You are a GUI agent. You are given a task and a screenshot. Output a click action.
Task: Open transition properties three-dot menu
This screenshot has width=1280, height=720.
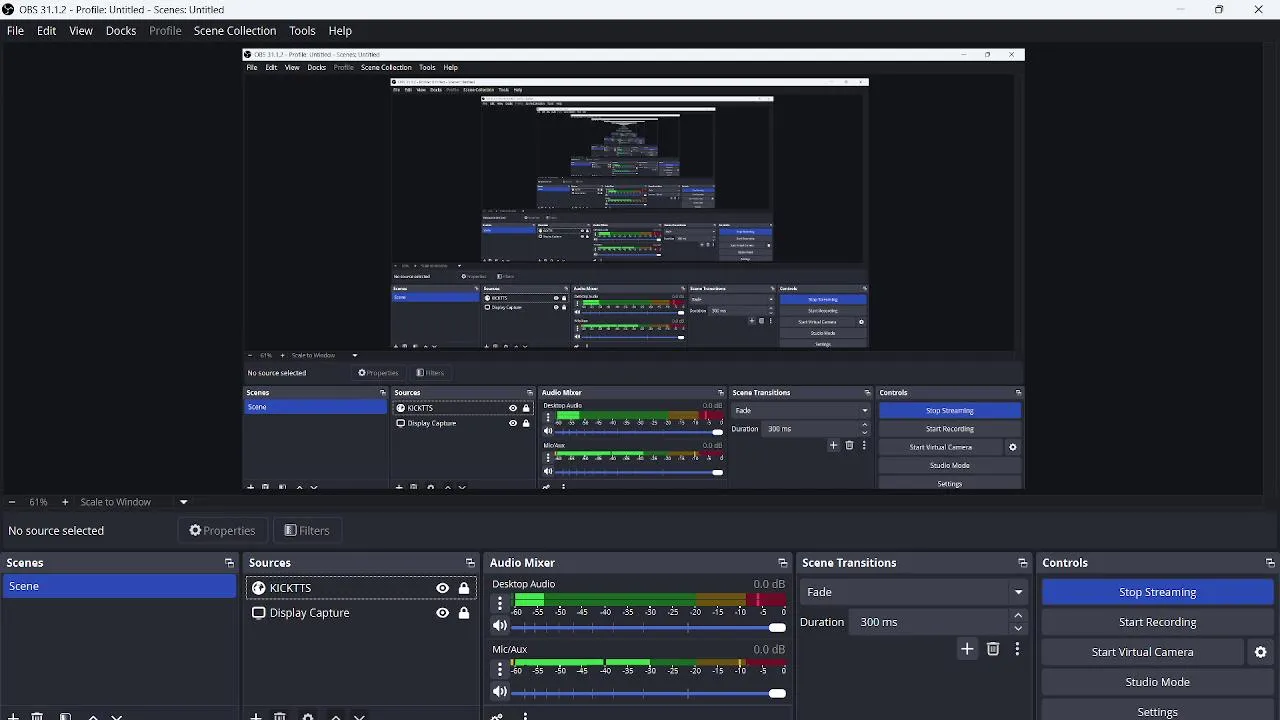[1017, 649]
